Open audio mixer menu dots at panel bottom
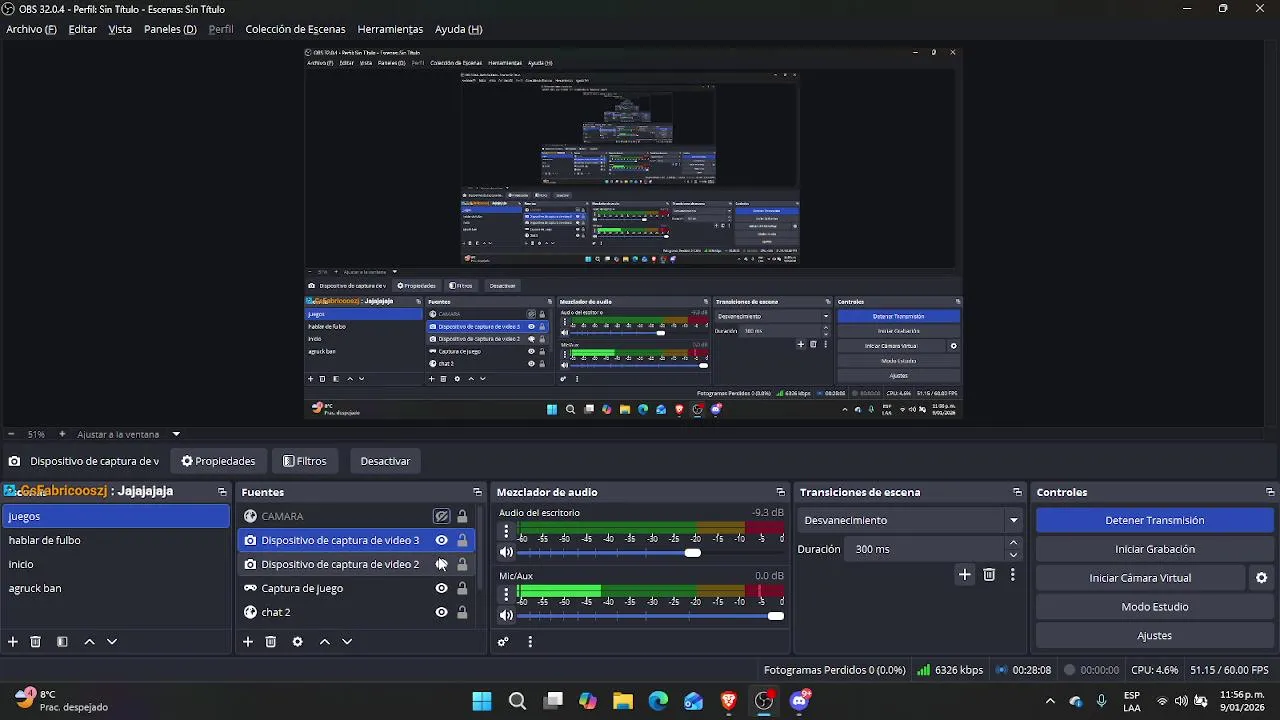The image size is (1280, 720). click(530, 642)
